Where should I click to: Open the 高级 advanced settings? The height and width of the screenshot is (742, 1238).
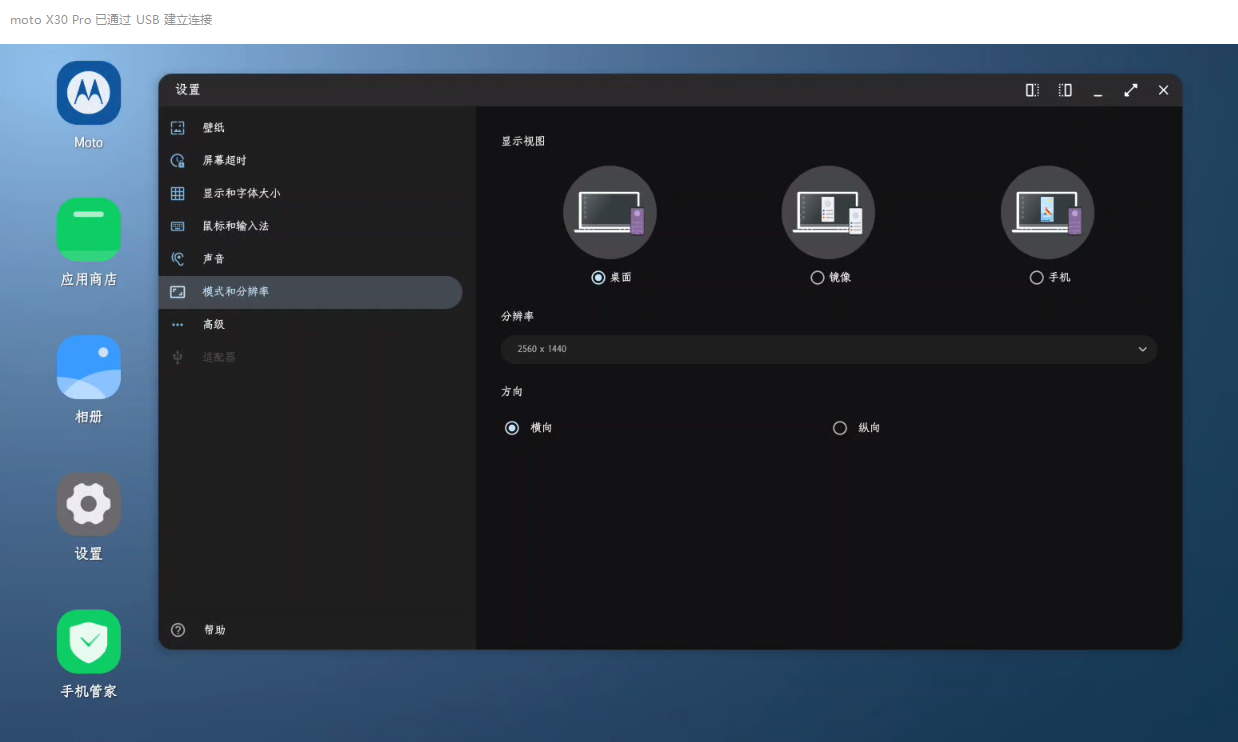pos(310,325)
